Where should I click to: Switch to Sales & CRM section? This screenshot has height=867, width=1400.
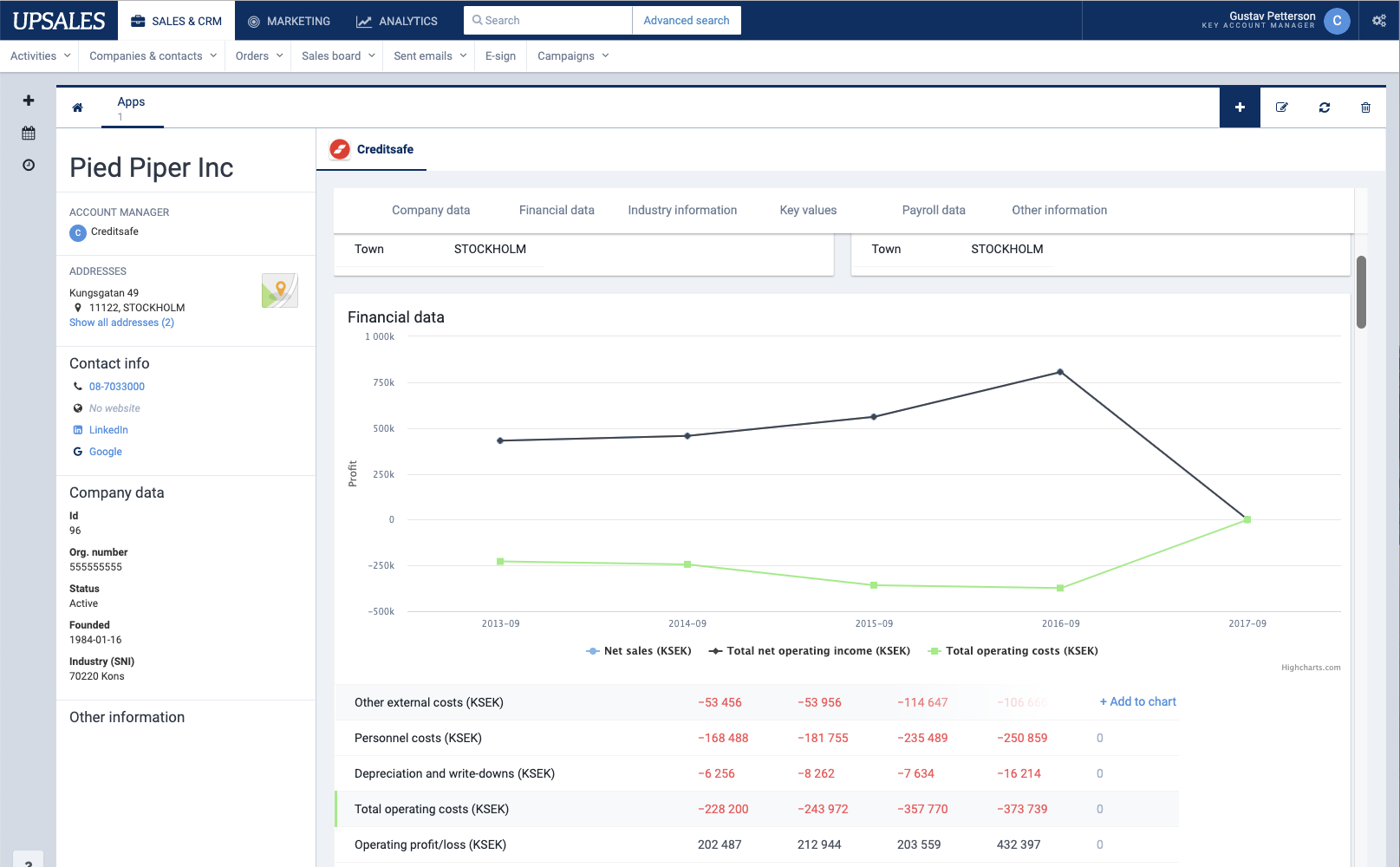tap(176, 21)
